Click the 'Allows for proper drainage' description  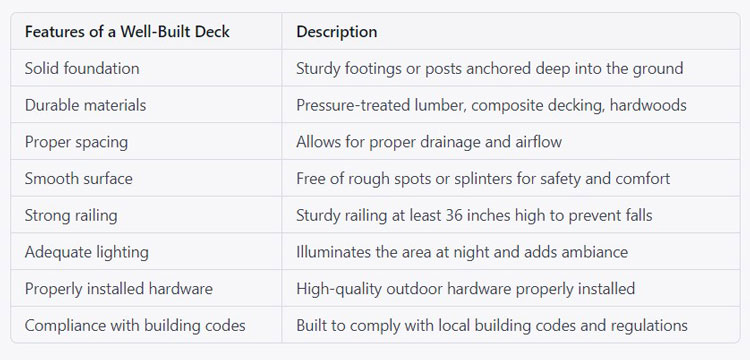[429, 142]
